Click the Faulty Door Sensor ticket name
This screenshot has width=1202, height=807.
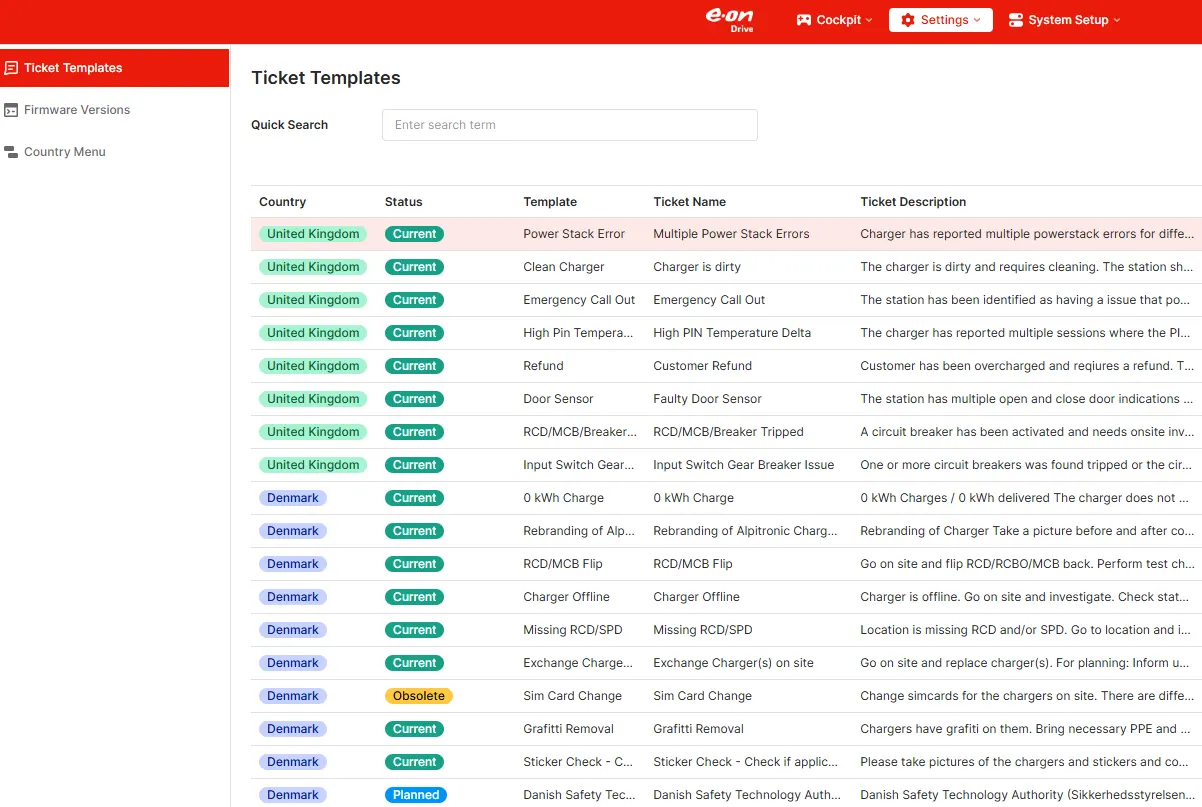coord(707,399)
